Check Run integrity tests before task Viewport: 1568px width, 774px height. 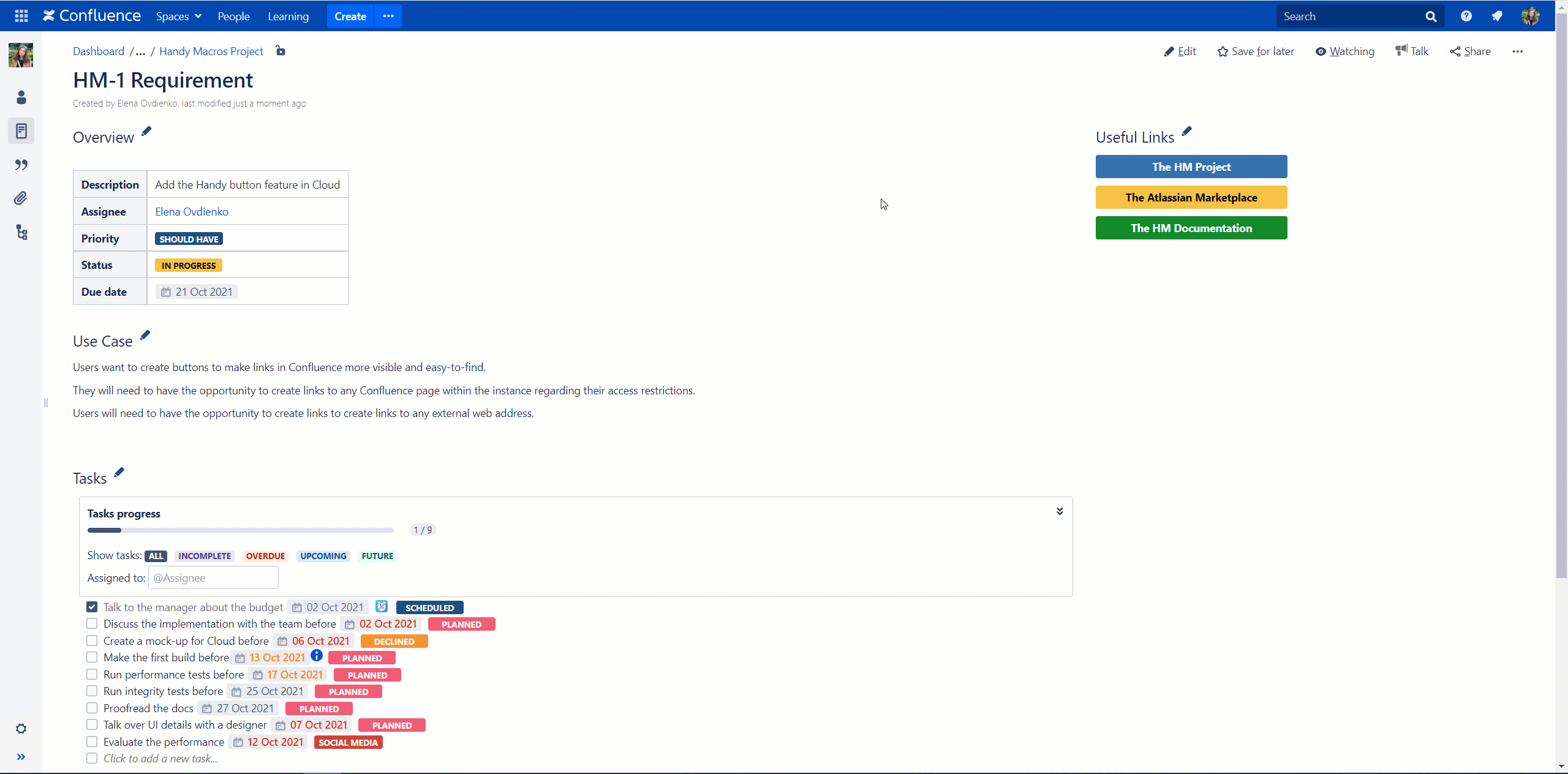point(92,691)
